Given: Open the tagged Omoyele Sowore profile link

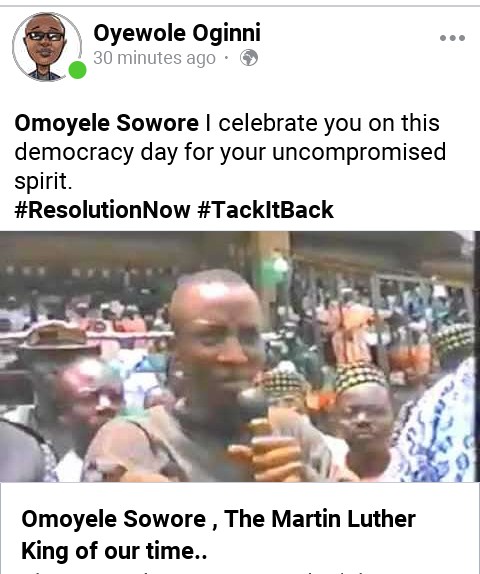Looking at the screenshot, I should [106, 123].
